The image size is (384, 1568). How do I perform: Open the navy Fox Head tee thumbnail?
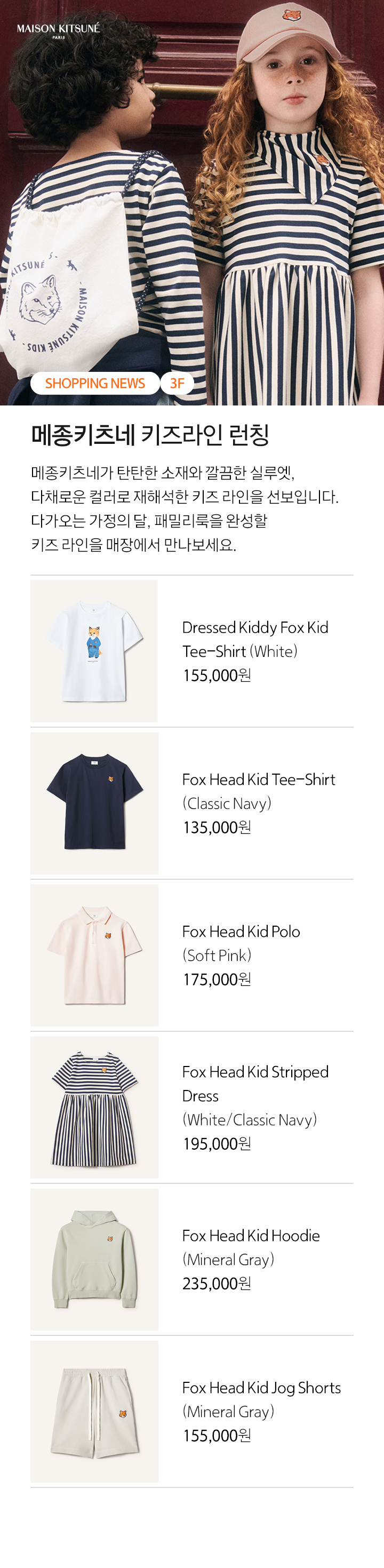[x=94, y=803]
